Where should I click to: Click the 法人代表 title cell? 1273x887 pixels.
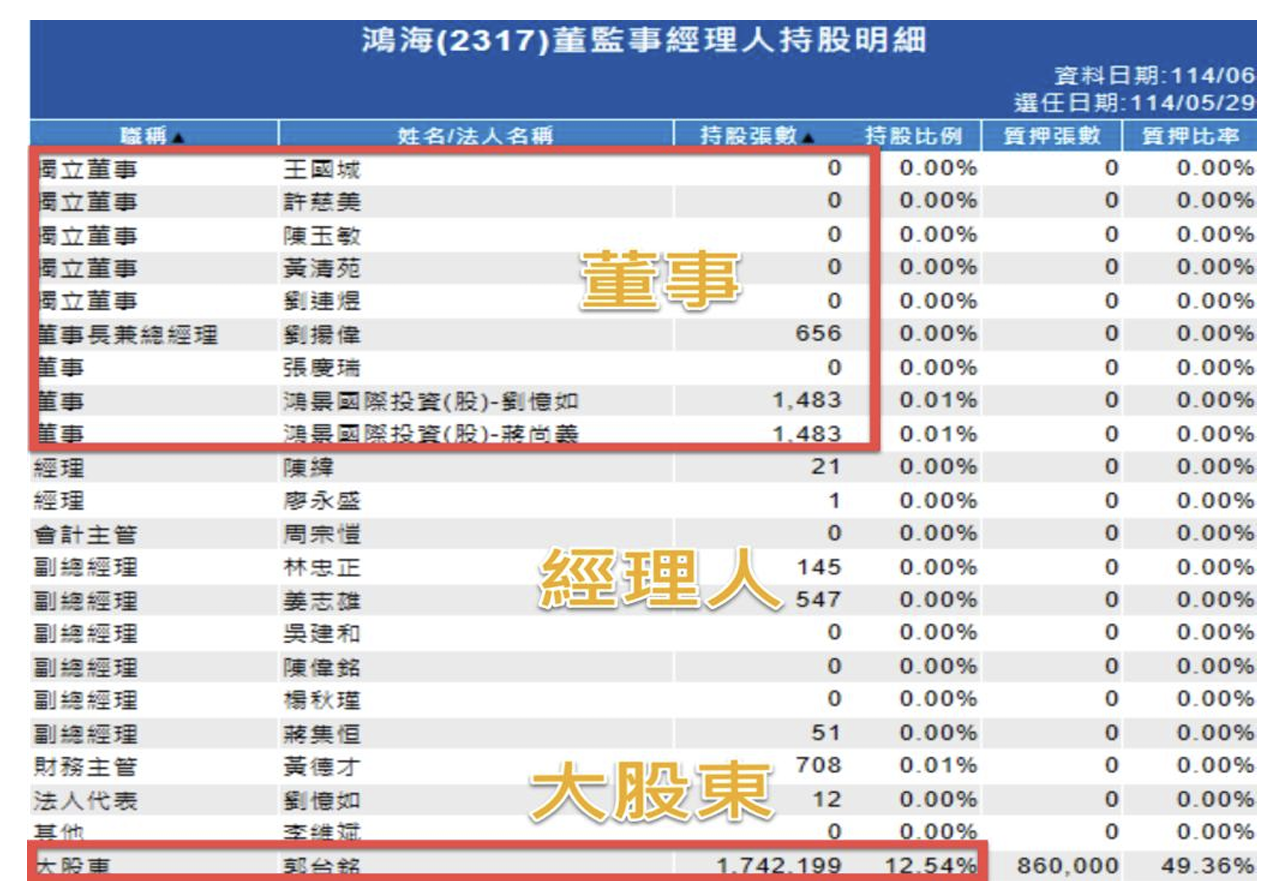pyautogui.click(x=84, y=800)
